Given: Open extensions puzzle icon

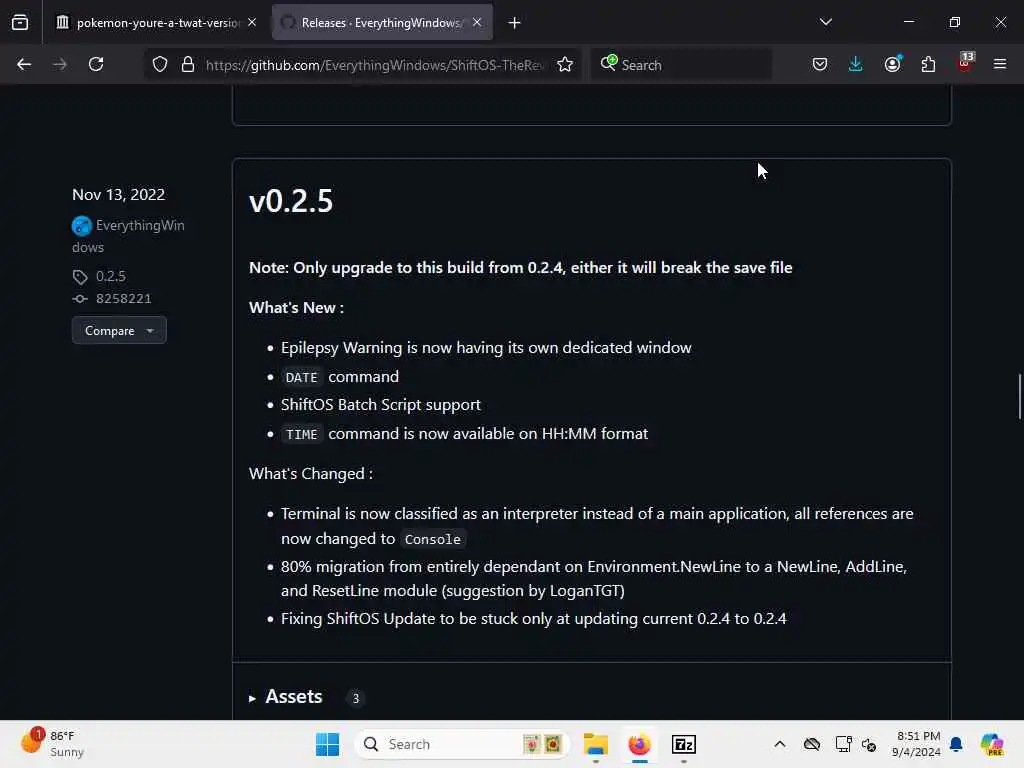Looking at the screenshot, I should (928, 64).
